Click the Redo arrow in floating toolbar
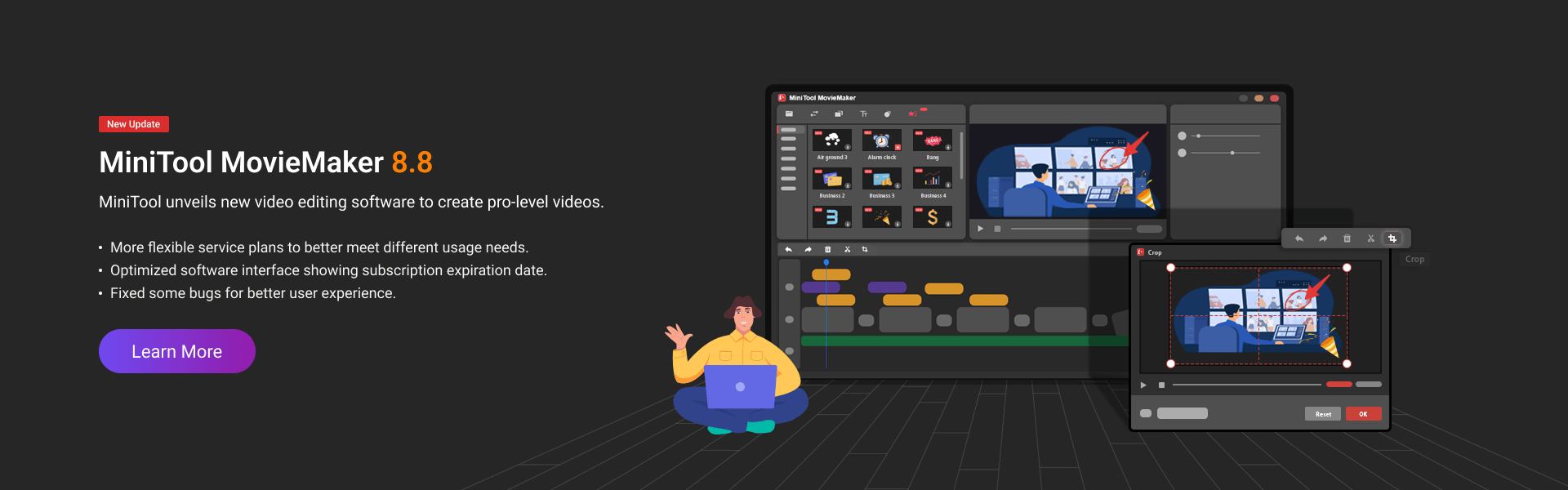This screenshot has height=490, width=1568. point(1323,238)
